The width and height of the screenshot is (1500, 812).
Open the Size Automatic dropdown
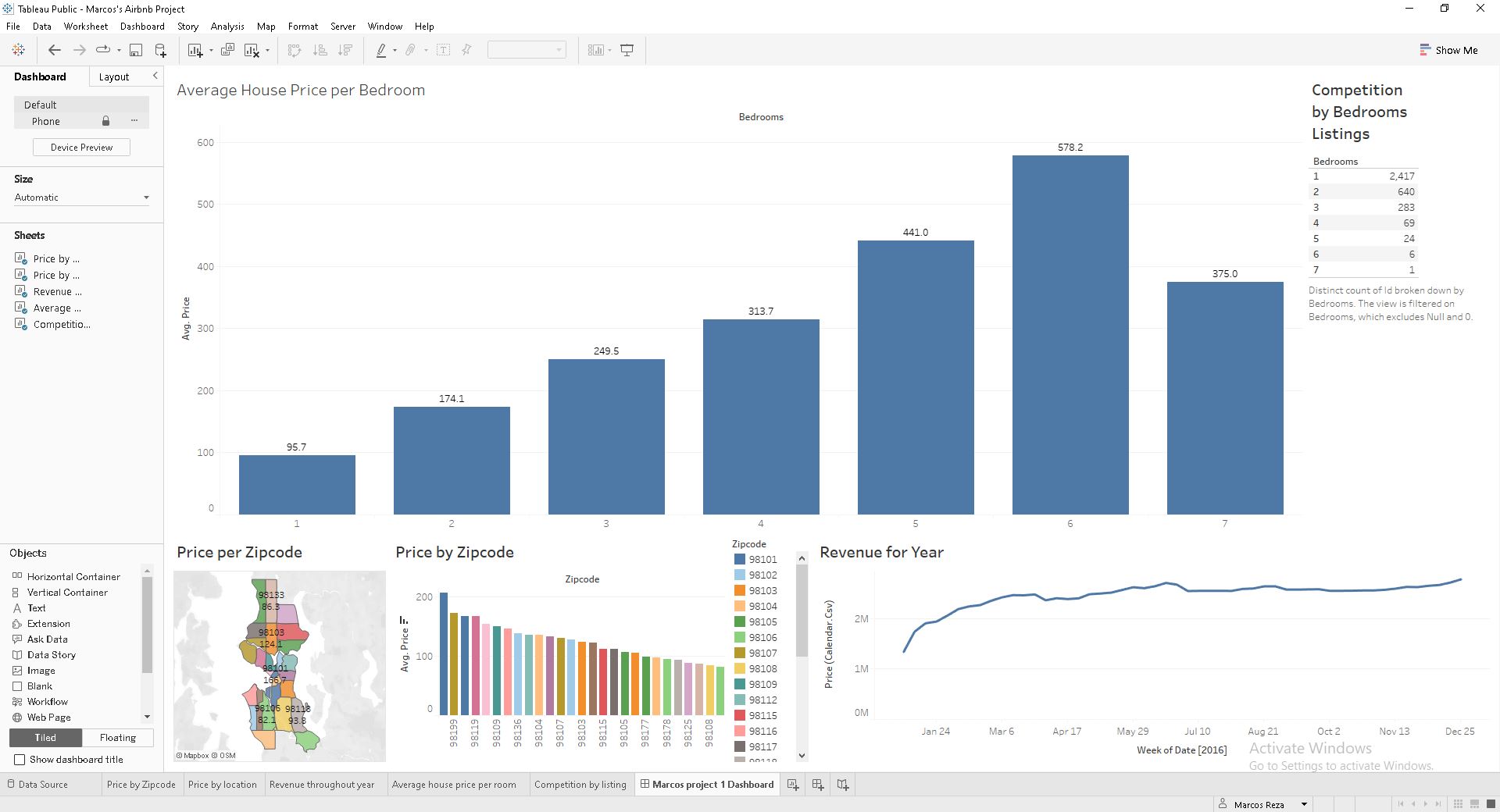(81, 198)
